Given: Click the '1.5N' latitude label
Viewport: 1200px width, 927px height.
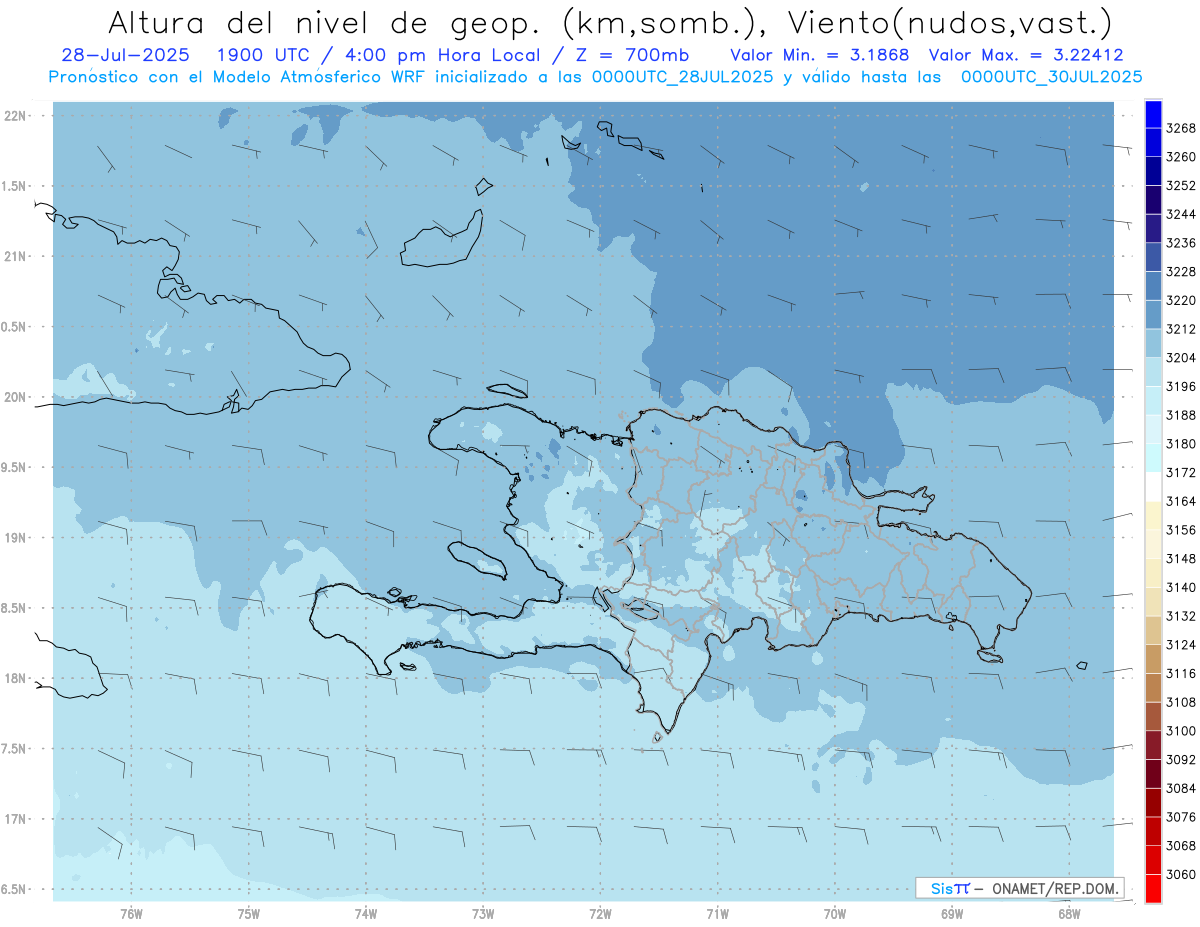Looking at the screenshot, I should click(x=14, y=186).
